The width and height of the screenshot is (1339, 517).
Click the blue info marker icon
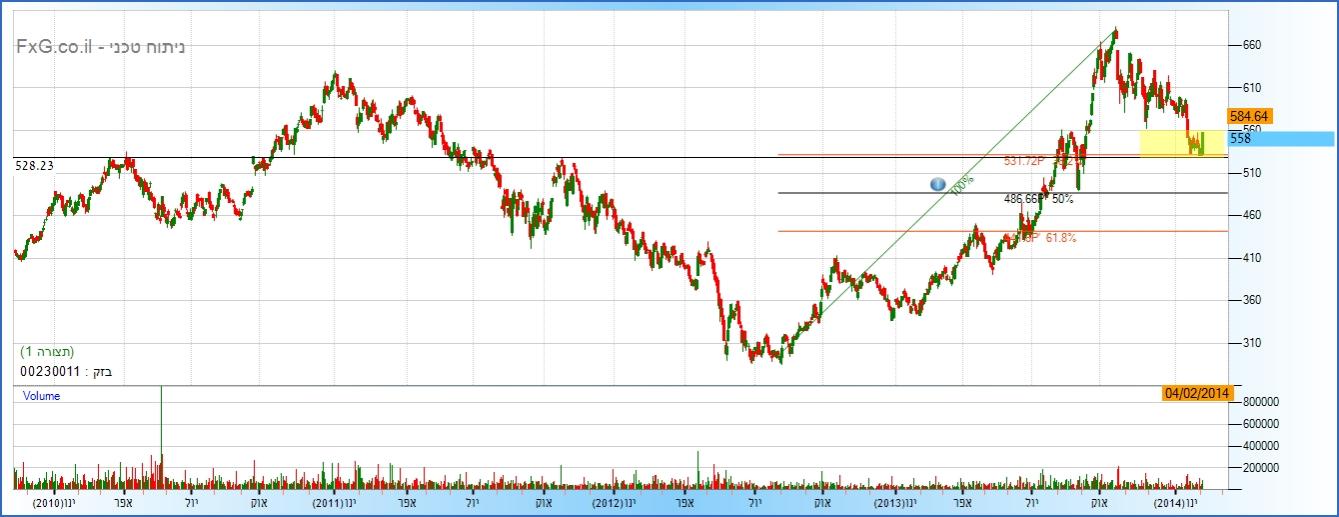(937, 184)
